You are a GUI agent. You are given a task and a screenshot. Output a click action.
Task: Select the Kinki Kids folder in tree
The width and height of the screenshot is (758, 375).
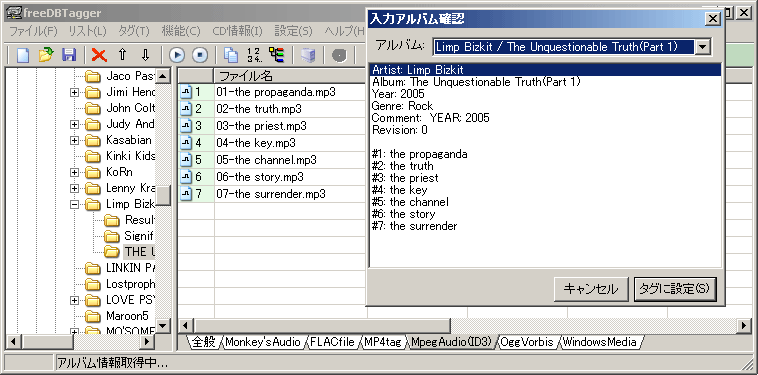(x=131, y=156)
